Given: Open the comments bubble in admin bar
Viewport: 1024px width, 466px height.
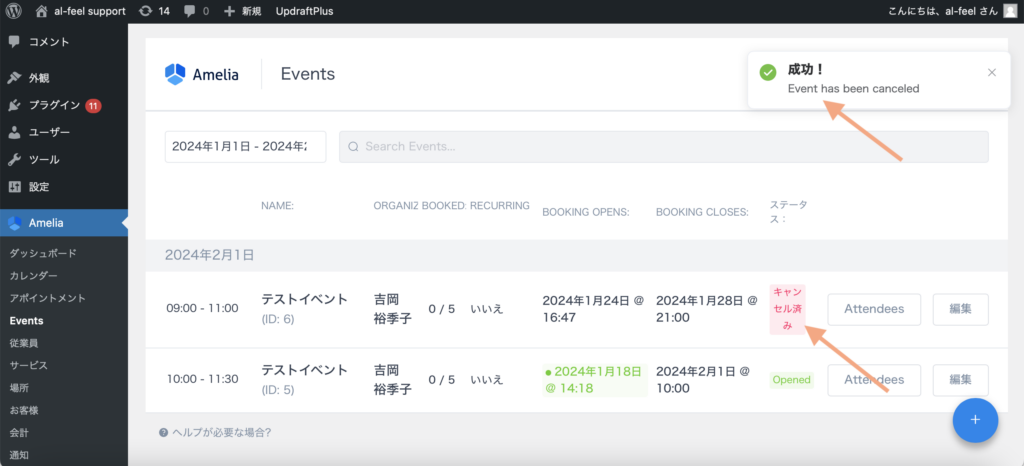Looking at the screenshot, I should click(x=197, y=11).
